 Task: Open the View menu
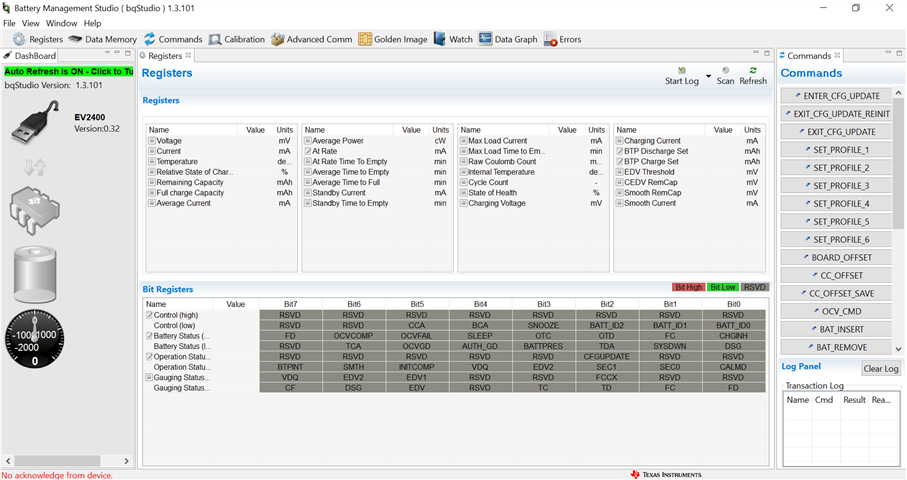click(31, 23)
